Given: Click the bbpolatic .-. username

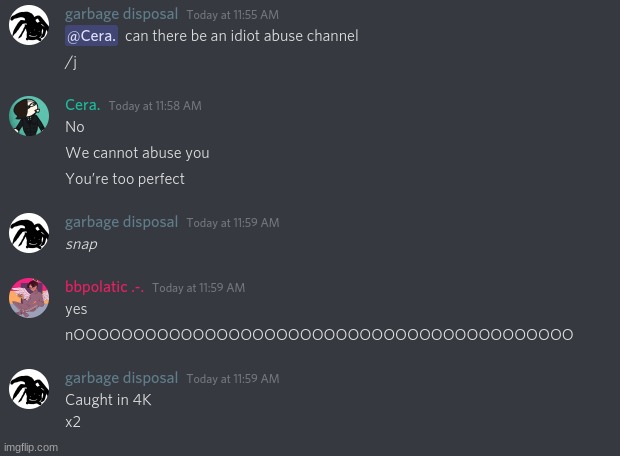Looking at the screenshot, I should click(x=104, y=287).
